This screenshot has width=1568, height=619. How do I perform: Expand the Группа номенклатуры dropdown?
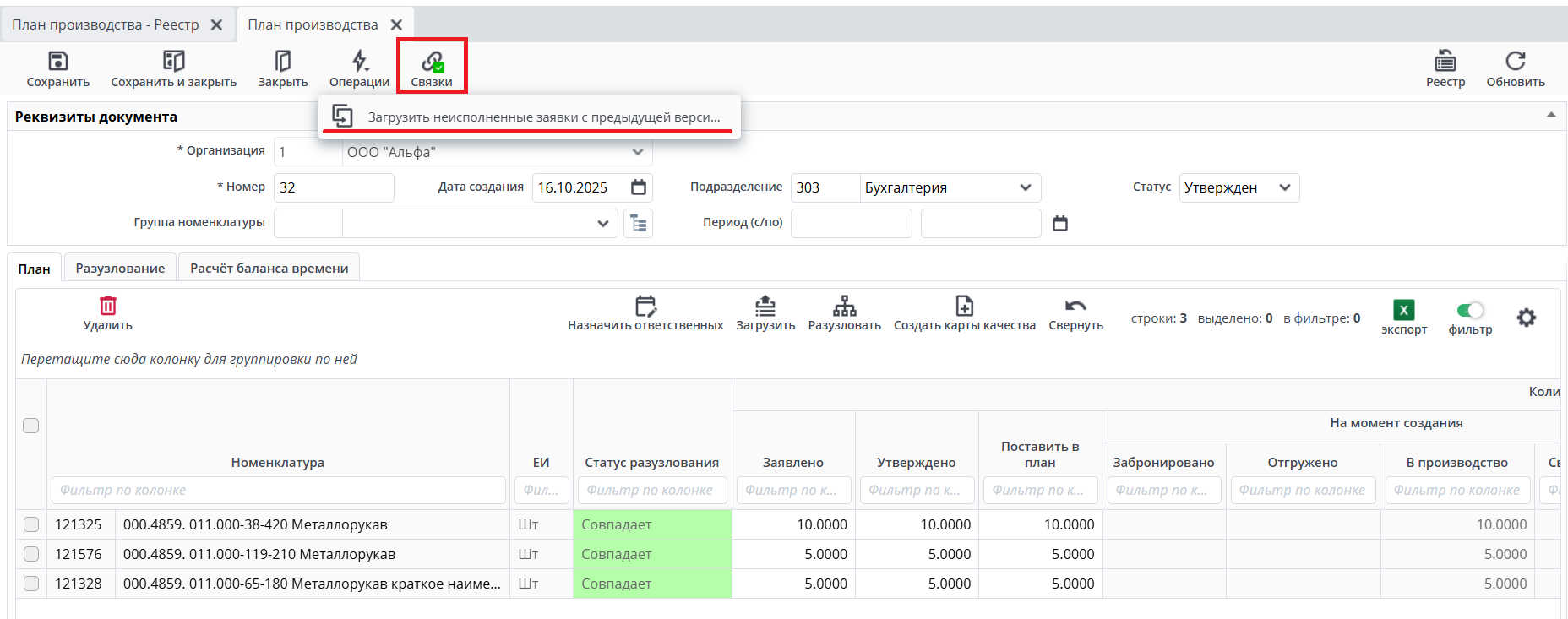[602, 224]
